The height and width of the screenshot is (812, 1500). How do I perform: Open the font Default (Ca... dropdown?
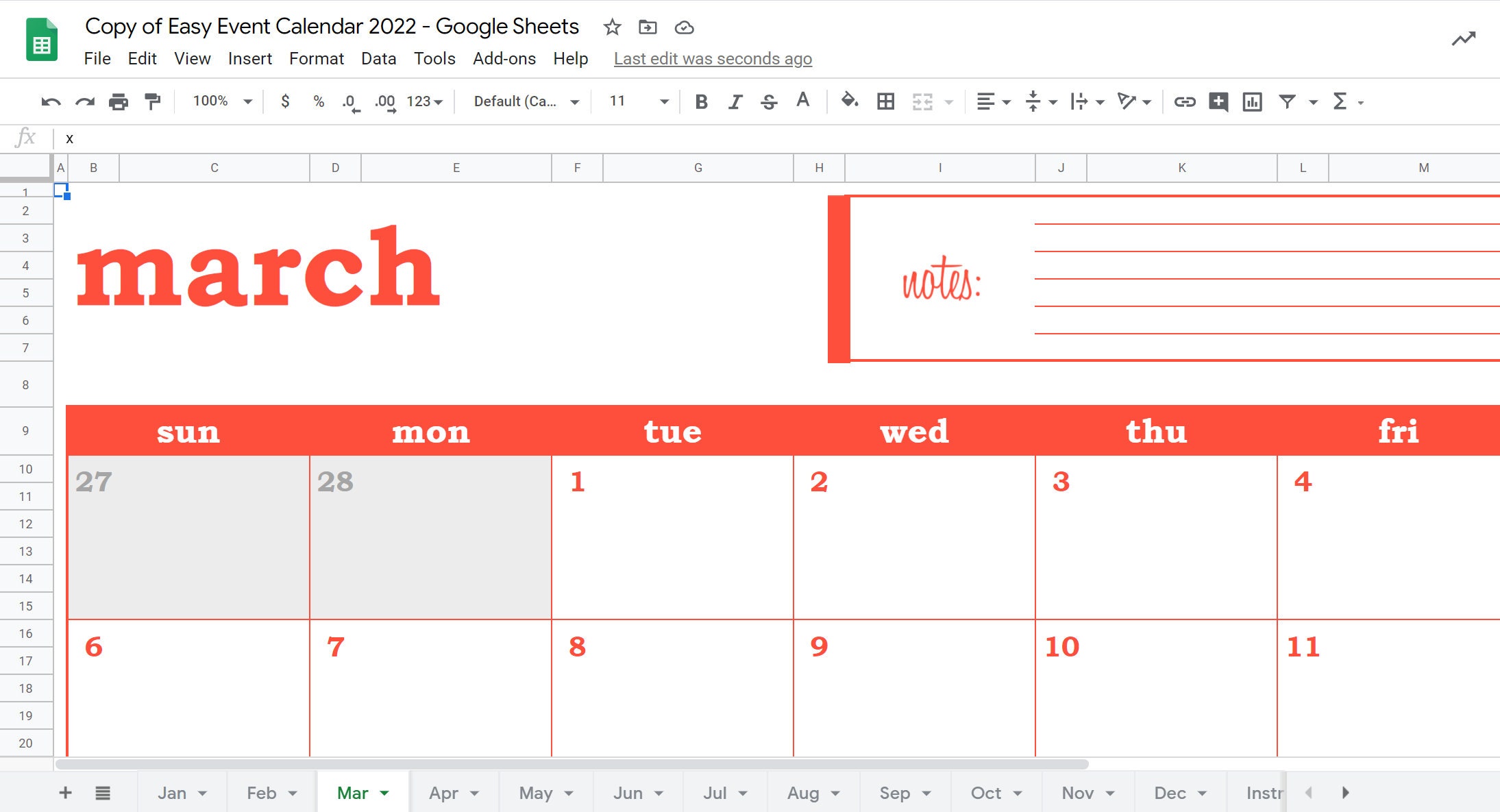point(526,101)
